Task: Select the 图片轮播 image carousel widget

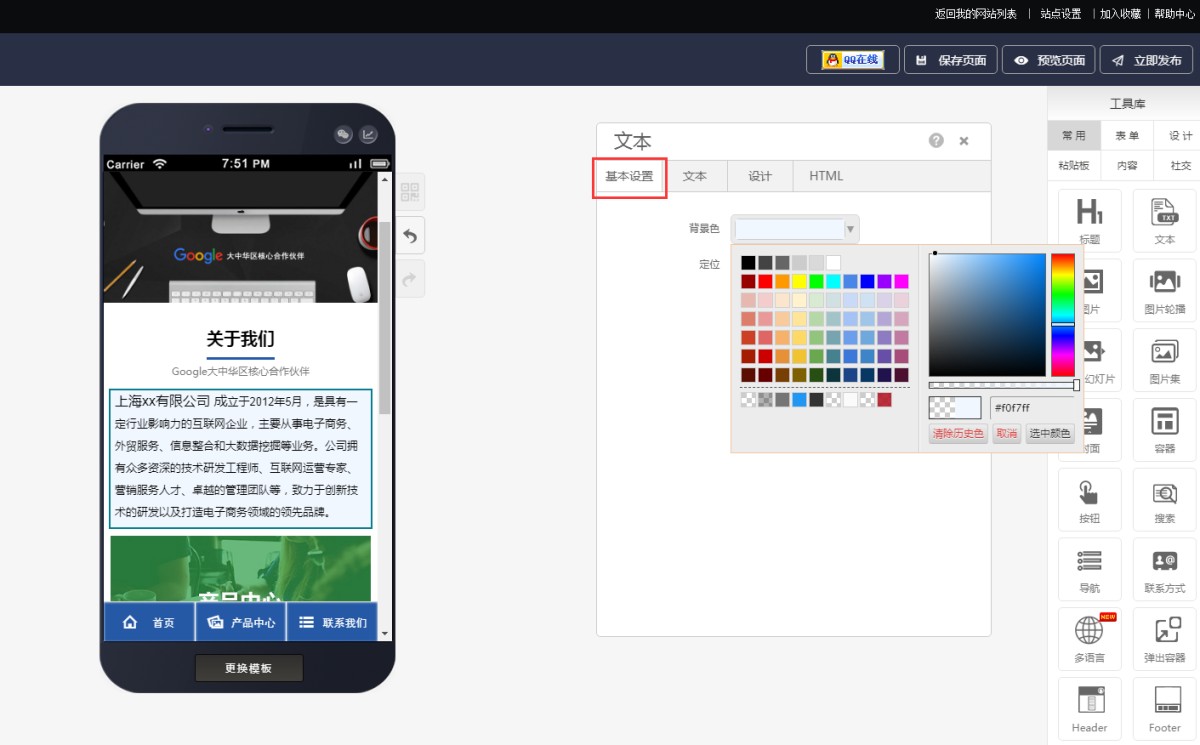Action: pyautogui.click(x=1164, y=290)
